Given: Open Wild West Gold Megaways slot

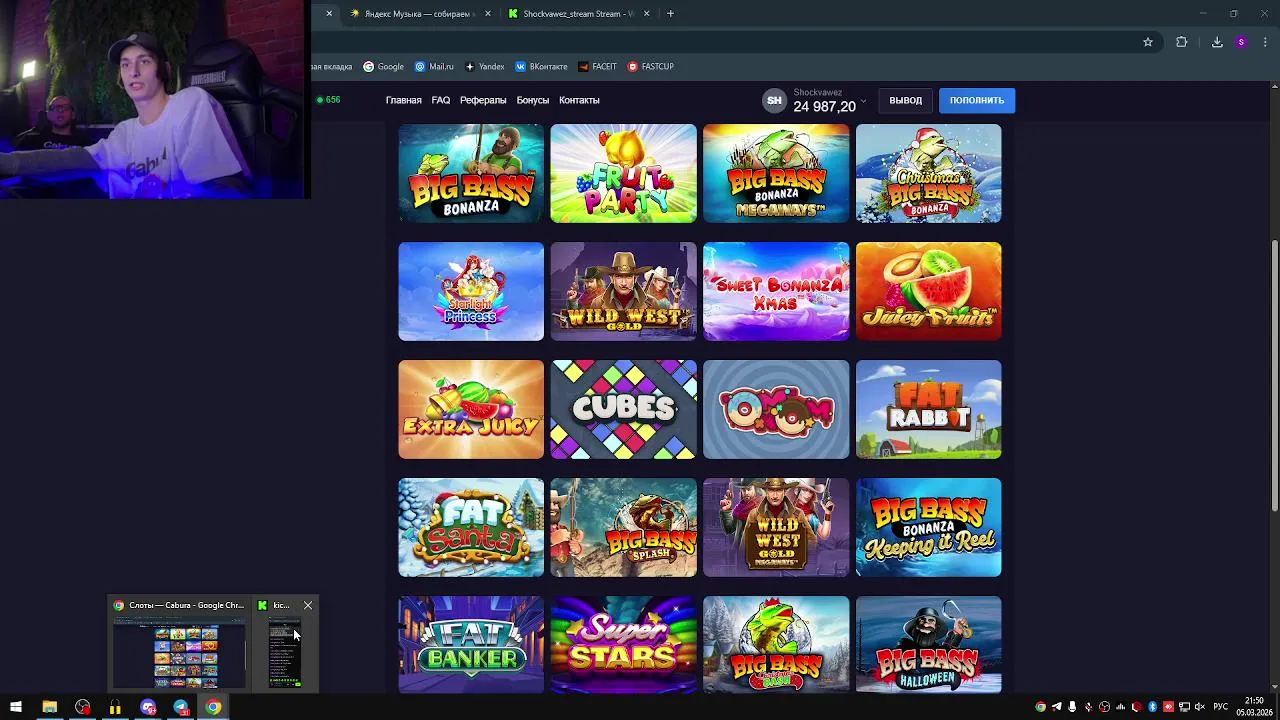Looking at the screenshot, I should click(x=776, y=527).
